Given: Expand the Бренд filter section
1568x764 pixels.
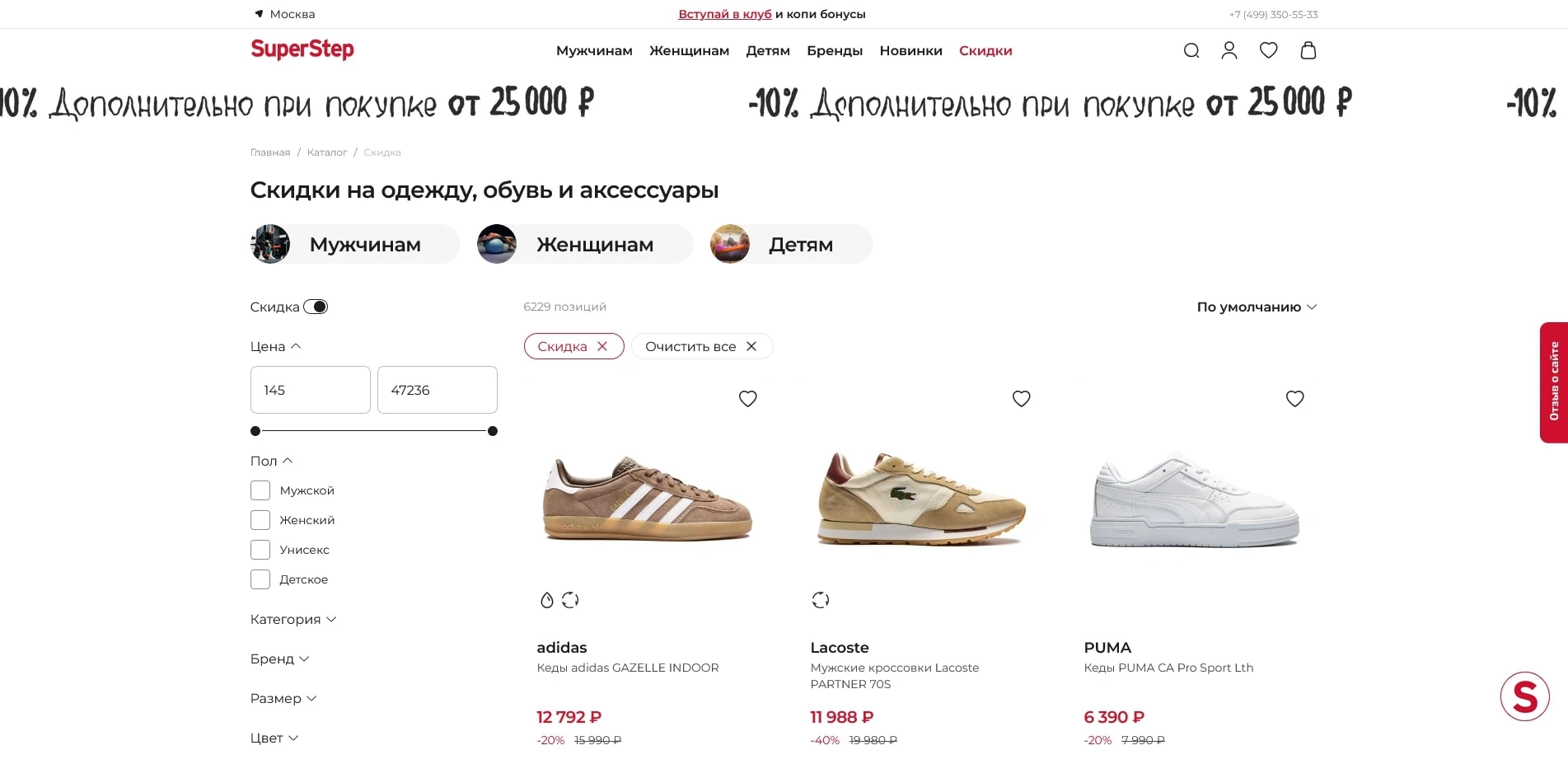Looking at the screenshot, I should pos(280,659).
